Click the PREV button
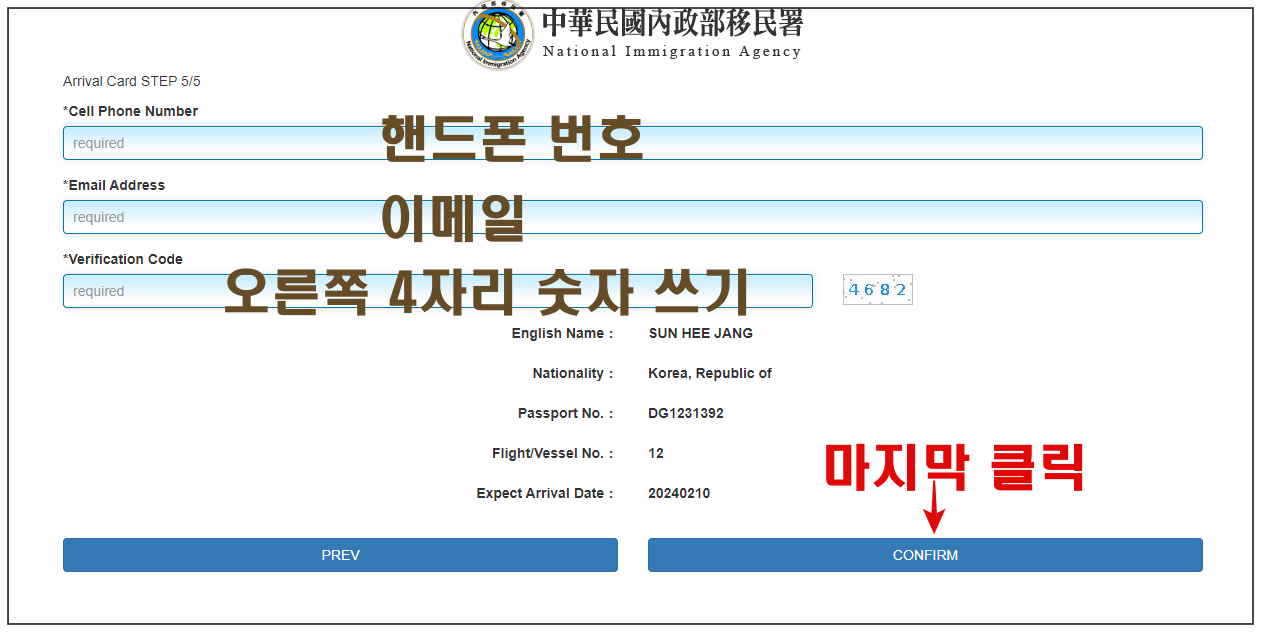This screenshot has width=1261, height=632. (x=340, y=555)
